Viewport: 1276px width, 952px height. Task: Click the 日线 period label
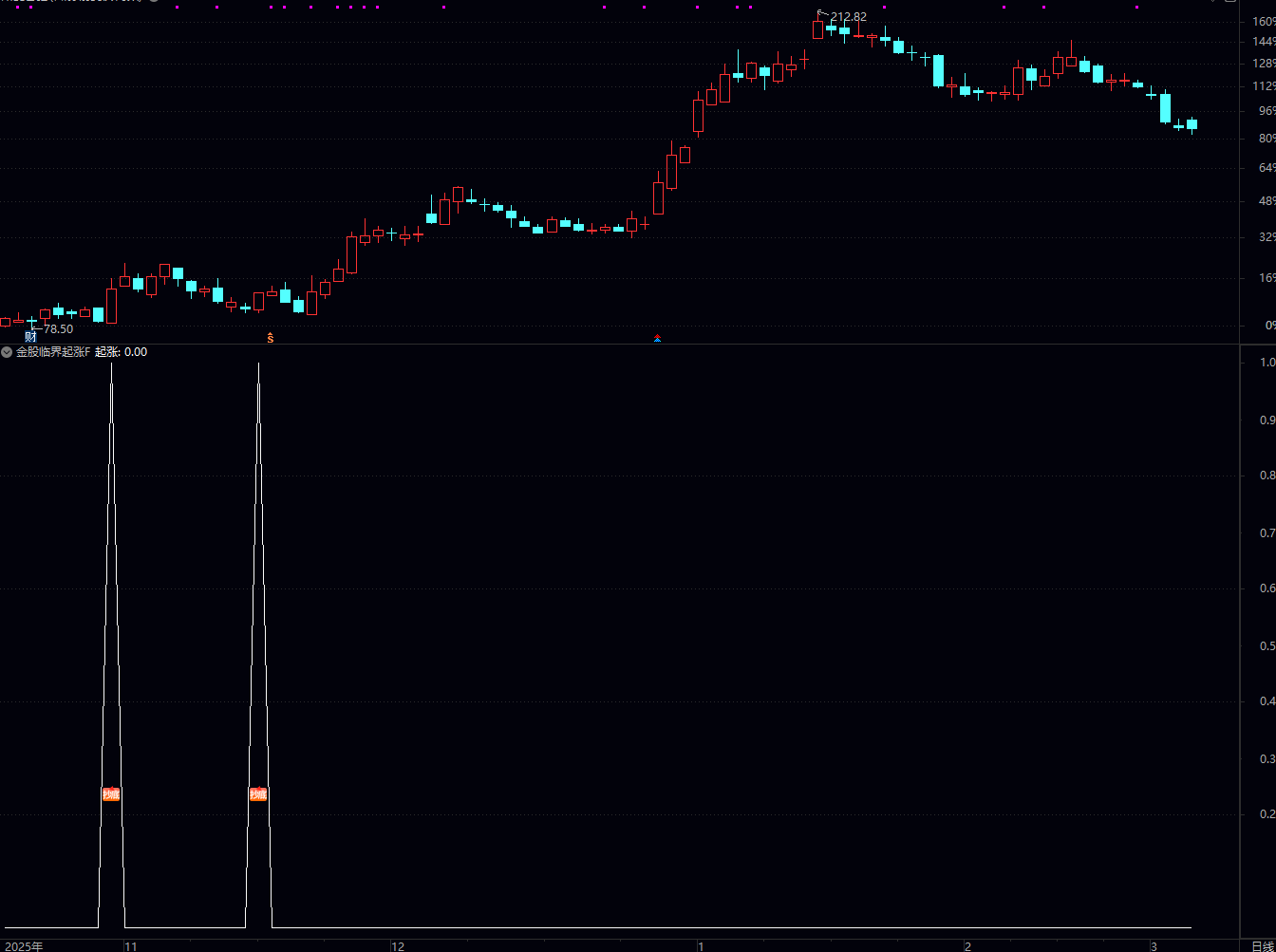[1262, 945]
